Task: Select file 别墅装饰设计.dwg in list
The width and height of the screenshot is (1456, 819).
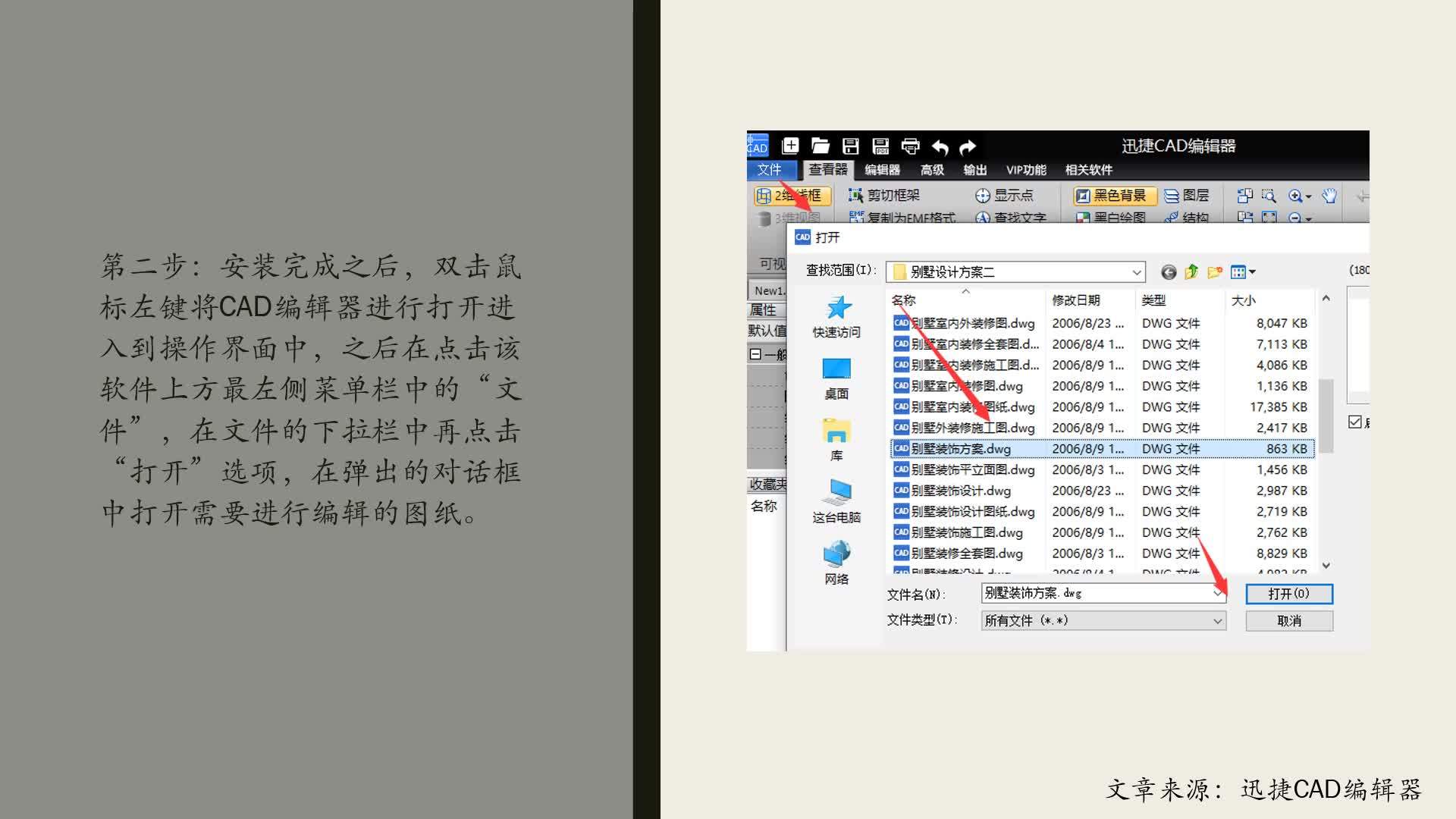Action: (961, 491)
